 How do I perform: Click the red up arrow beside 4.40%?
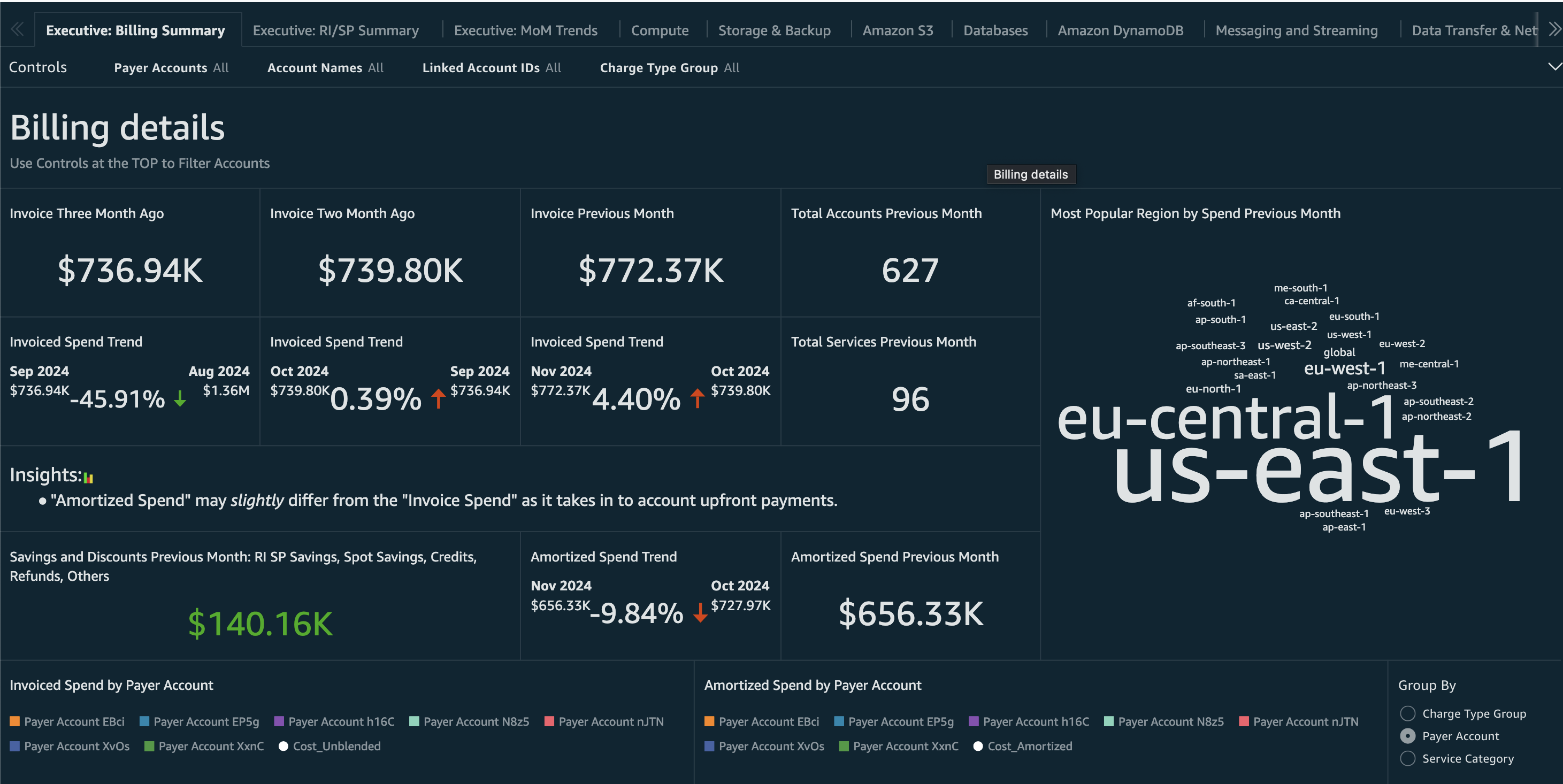click(698, 399)
